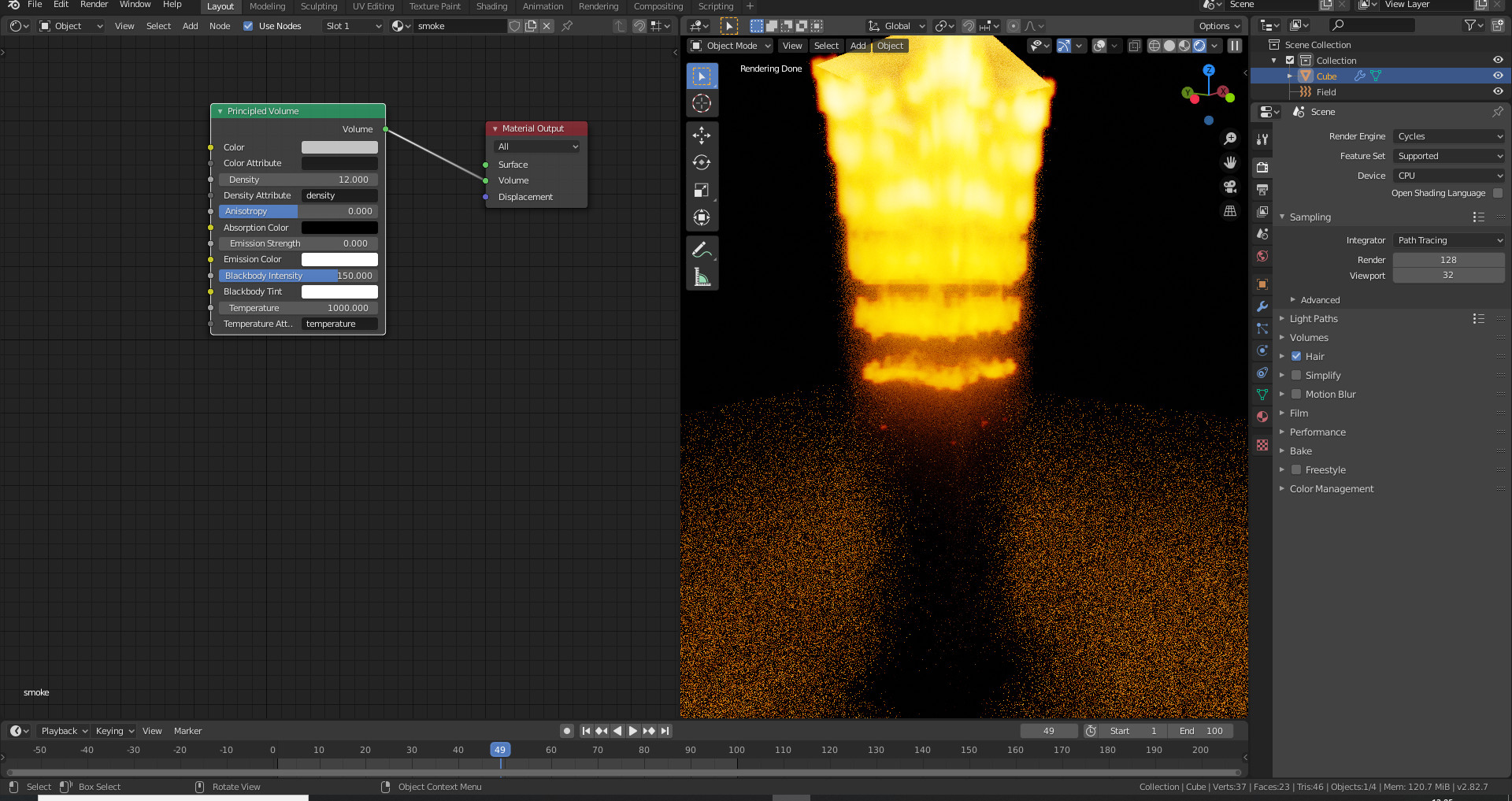Select the Annotate pencil tool
The height and width of the screenshot is (801, 1512).
point(701,250)
